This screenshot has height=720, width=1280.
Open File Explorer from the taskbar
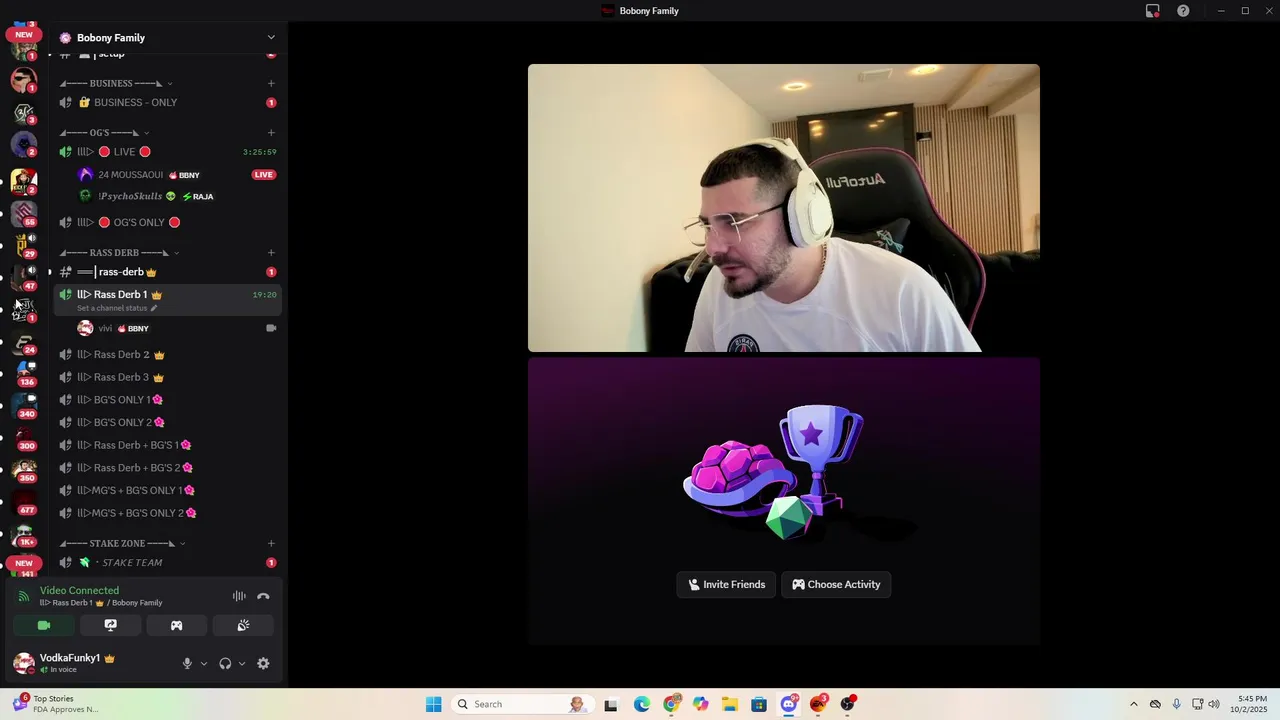pyautogui.click(x=730, y=704)
